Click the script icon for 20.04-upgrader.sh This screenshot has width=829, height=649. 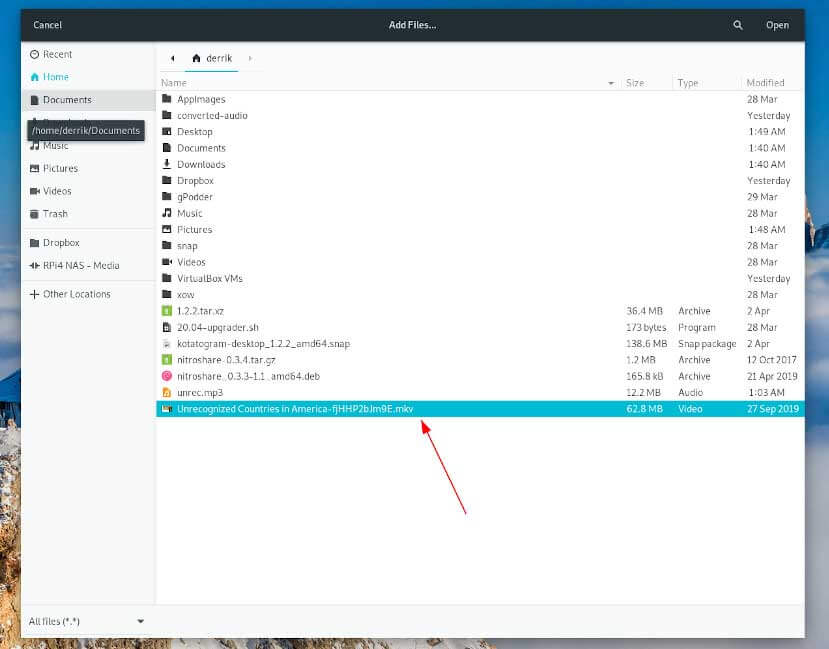coord(167,327)
